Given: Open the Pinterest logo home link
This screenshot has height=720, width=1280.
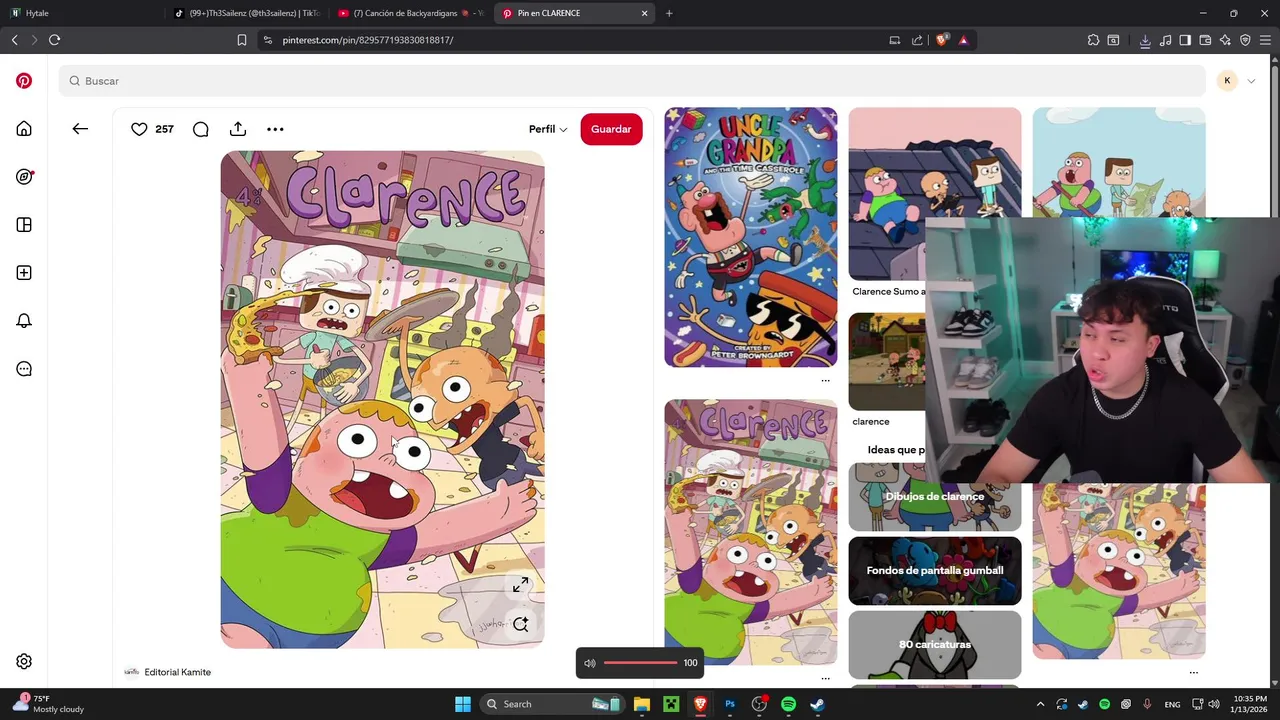Looking at the screenshot, I should (x=24, y=81).
